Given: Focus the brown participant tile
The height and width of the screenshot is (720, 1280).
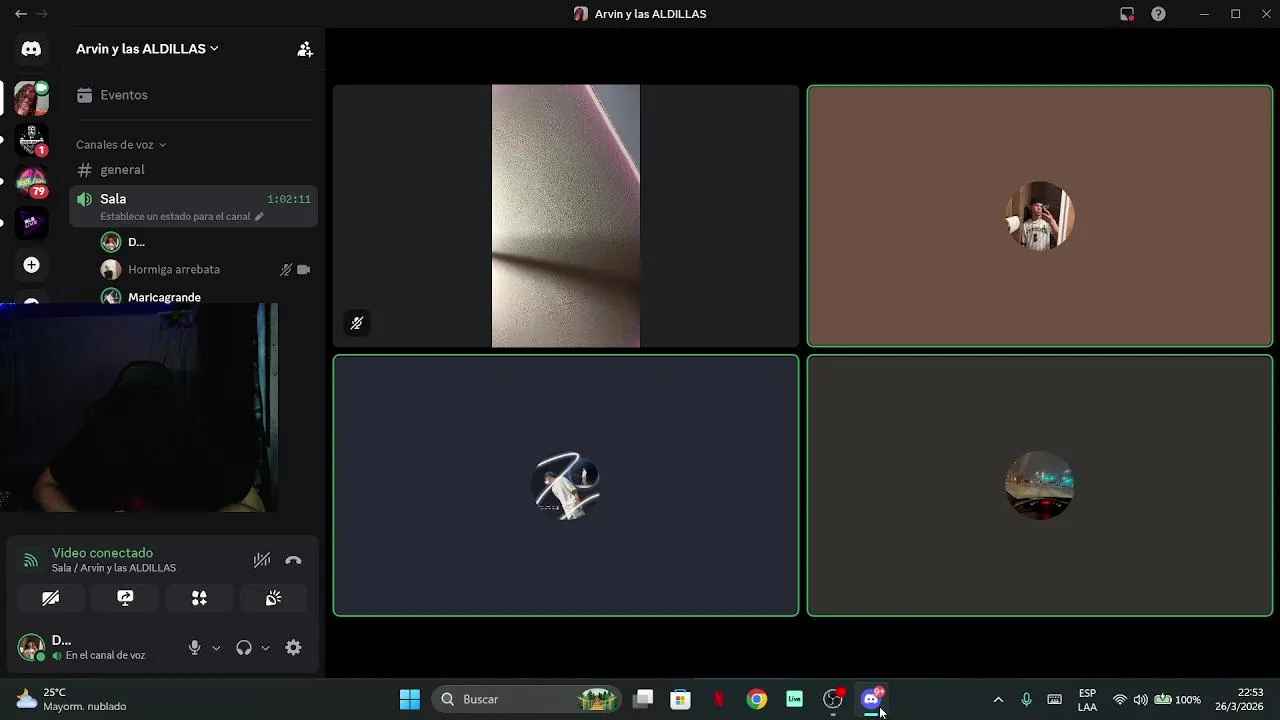Looking at the screenshot, I should tap(1040, 216).
